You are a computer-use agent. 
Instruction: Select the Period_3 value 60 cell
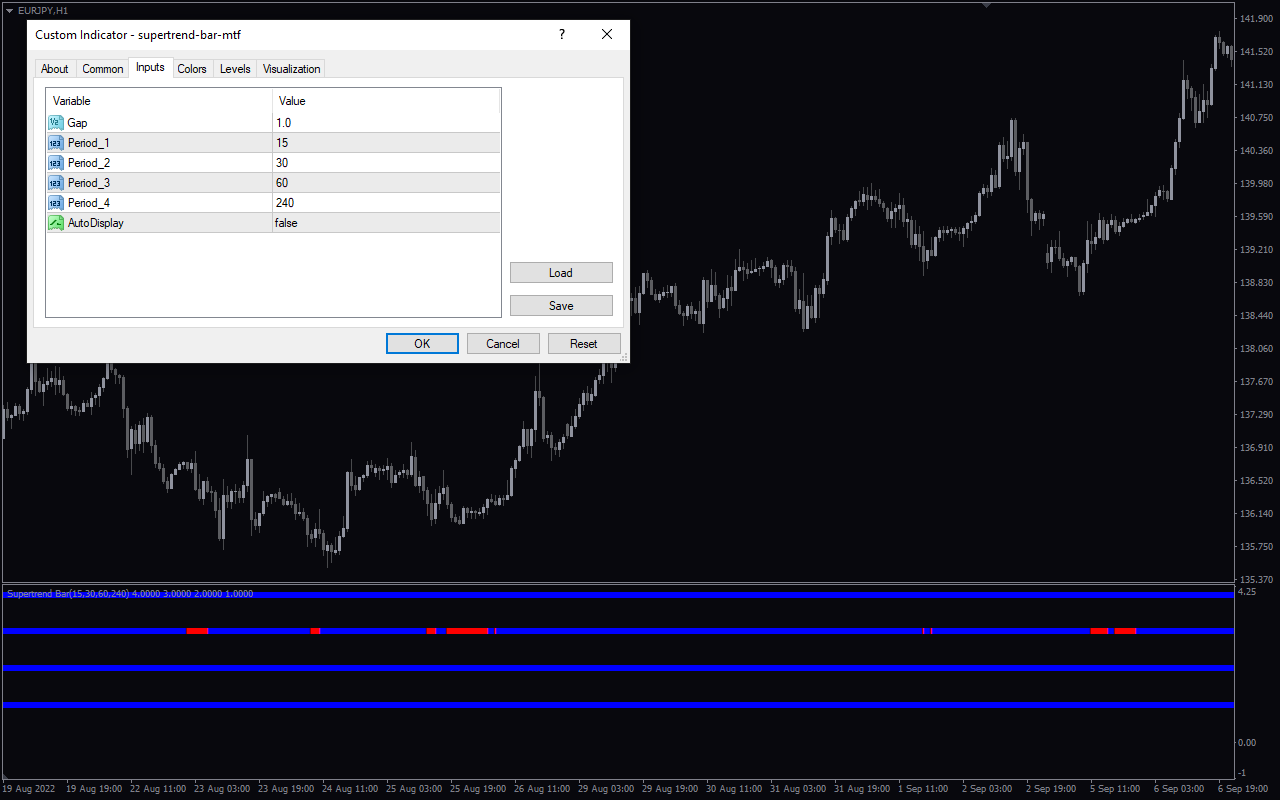pos(386,183)
